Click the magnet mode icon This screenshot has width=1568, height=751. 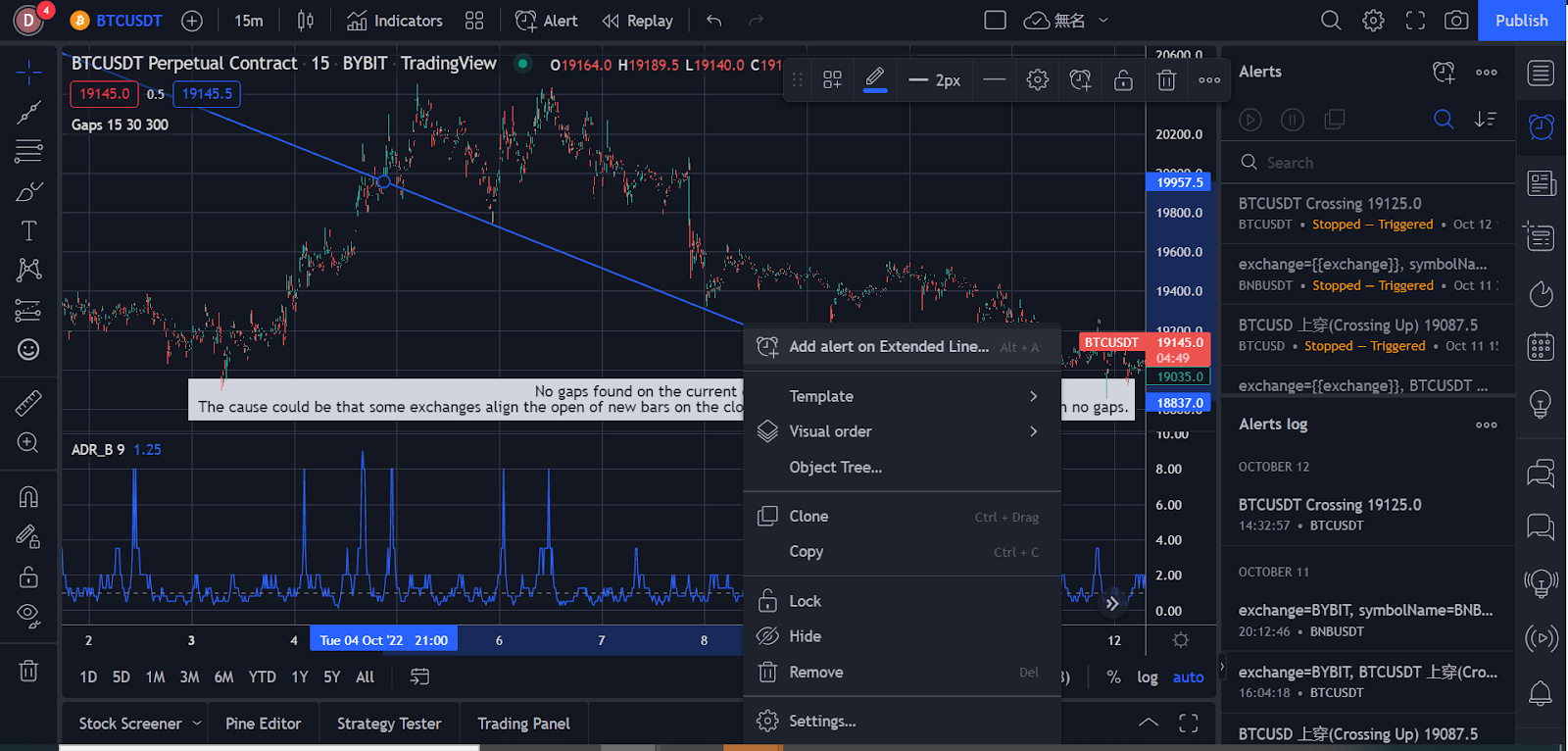click(28, 497)
